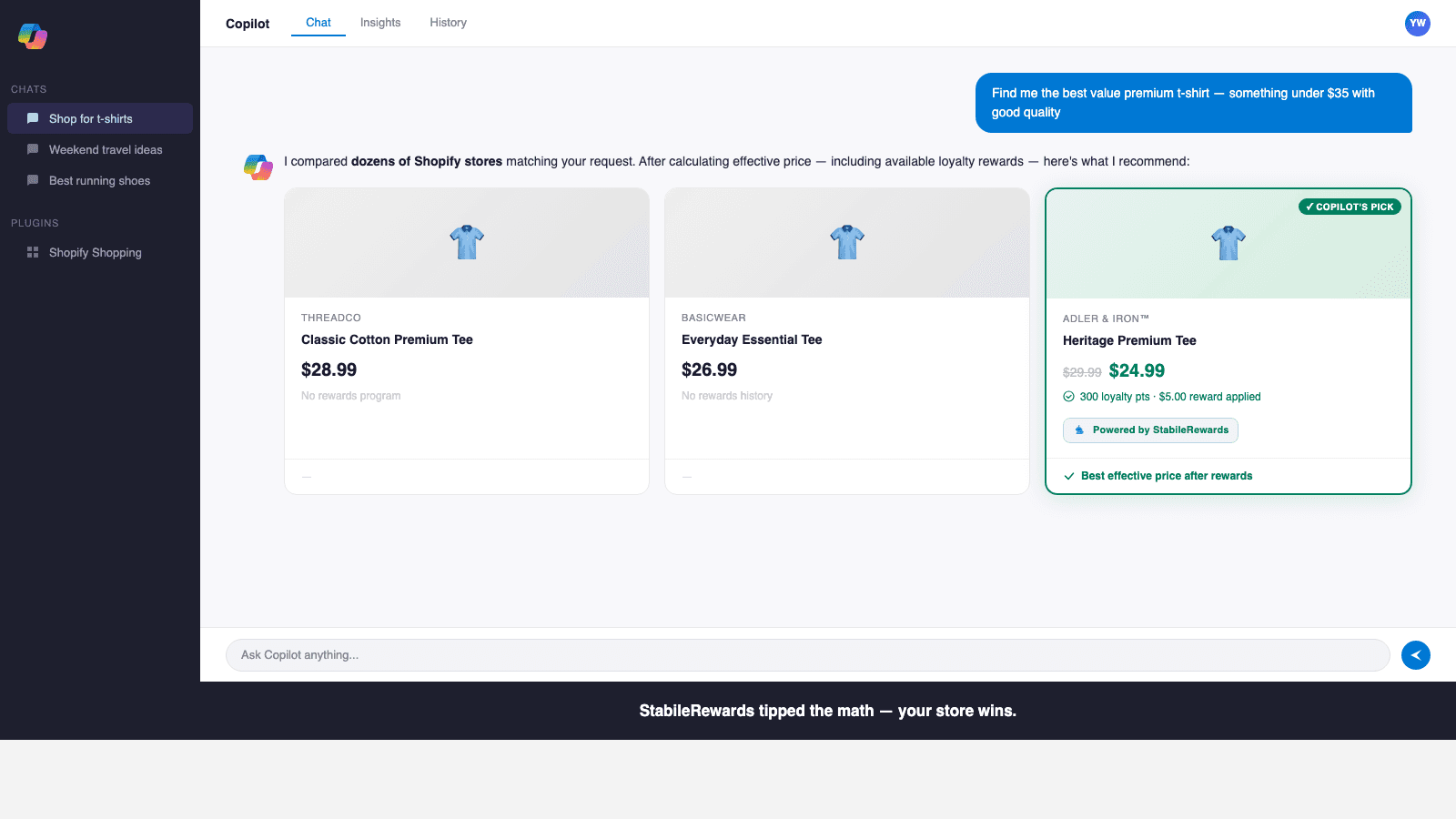The image size is (1456, 819).
Task: Click the Copilot's Pick badge
Action: 1350,207
